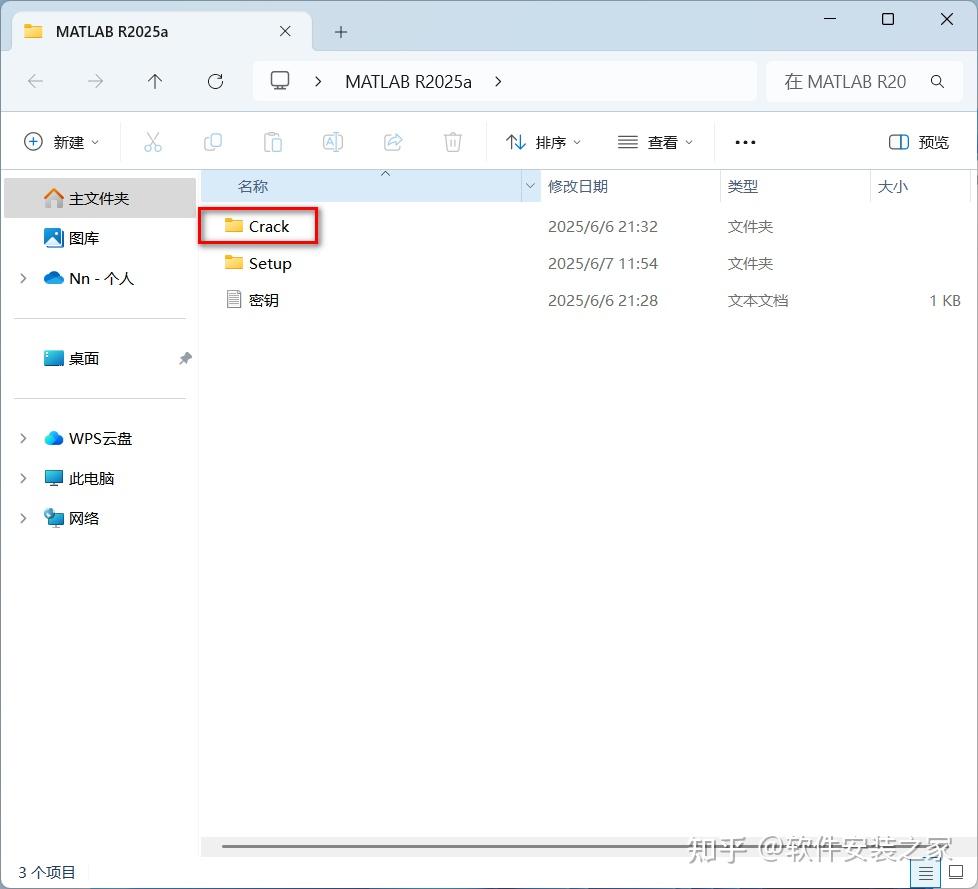The height and width of the screenshot is (889, 978).
Task: Click the Copy icon in the toolbar
Action: (x=212, y=142)
